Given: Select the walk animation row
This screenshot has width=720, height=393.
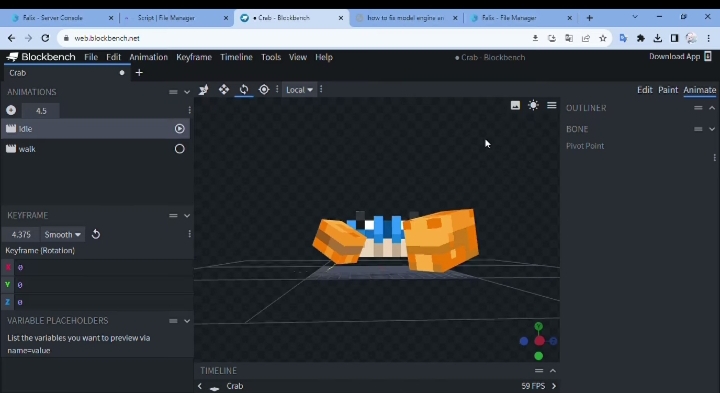Looking at the screenshot, I should (96, 149).
